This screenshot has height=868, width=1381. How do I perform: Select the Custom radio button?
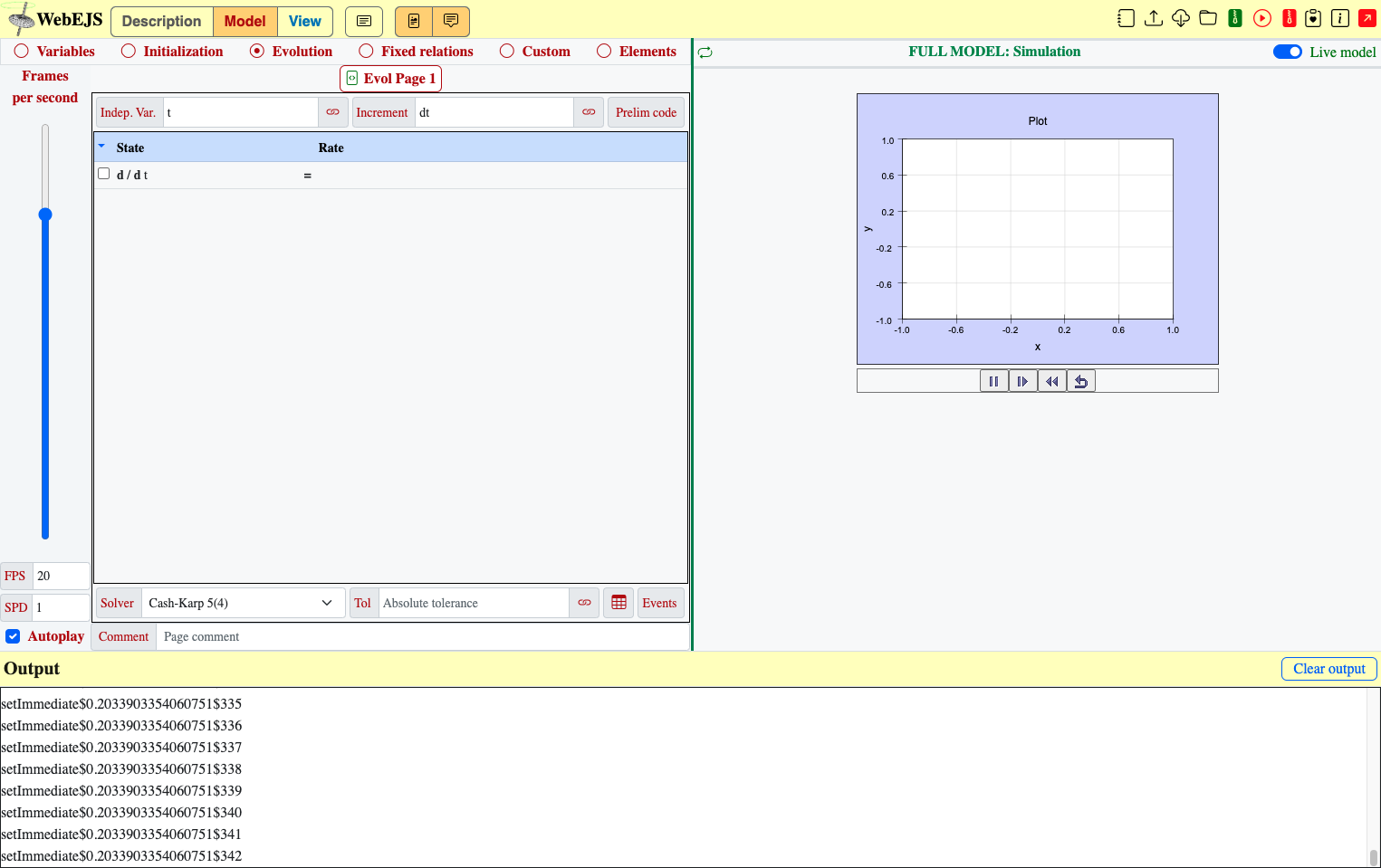tap(507, 51)
